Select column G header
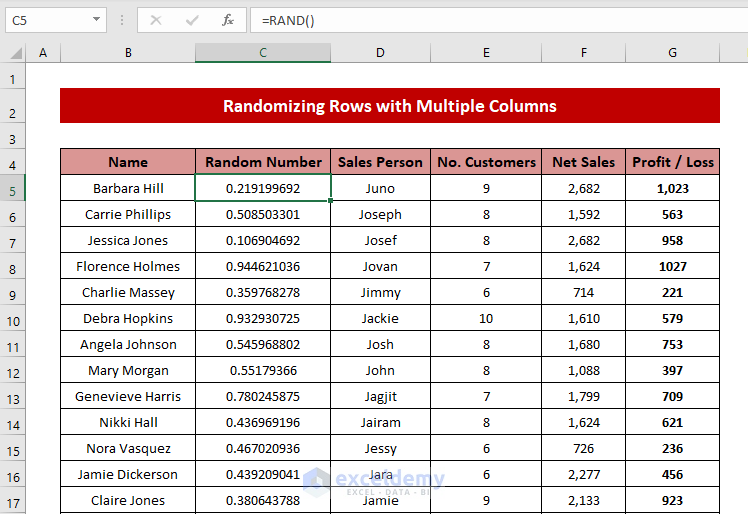This screenshot has width=748, height=514. click(x=672, y=52)
